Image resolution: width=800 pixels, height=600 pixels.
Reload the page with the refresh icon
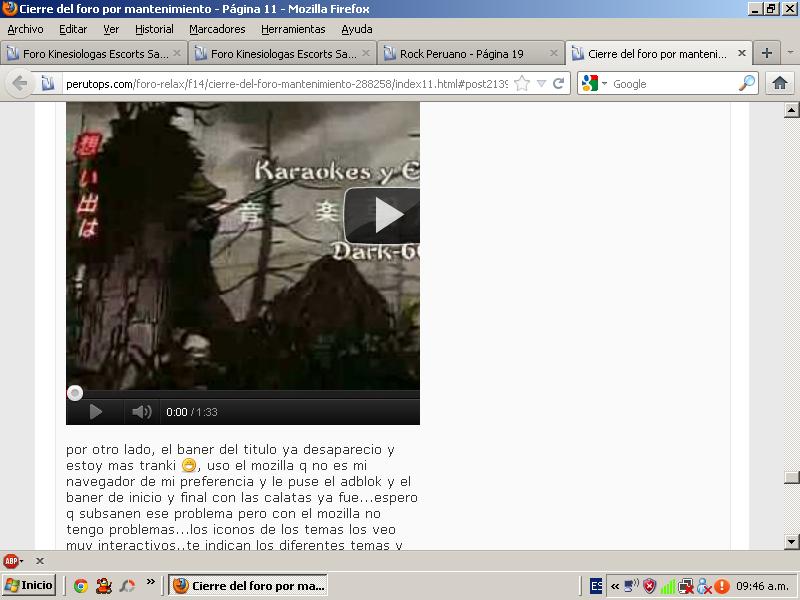559,83
